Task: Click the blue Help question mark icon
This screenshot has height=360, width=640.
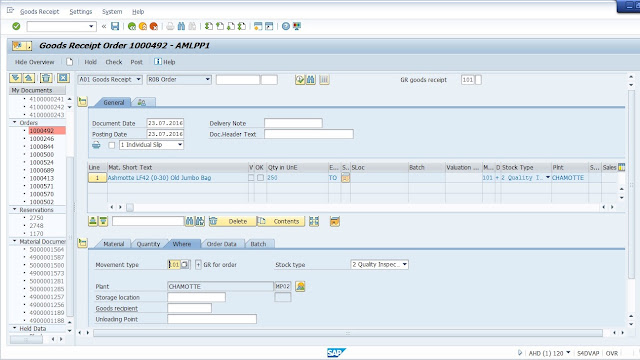Action: 286,26
